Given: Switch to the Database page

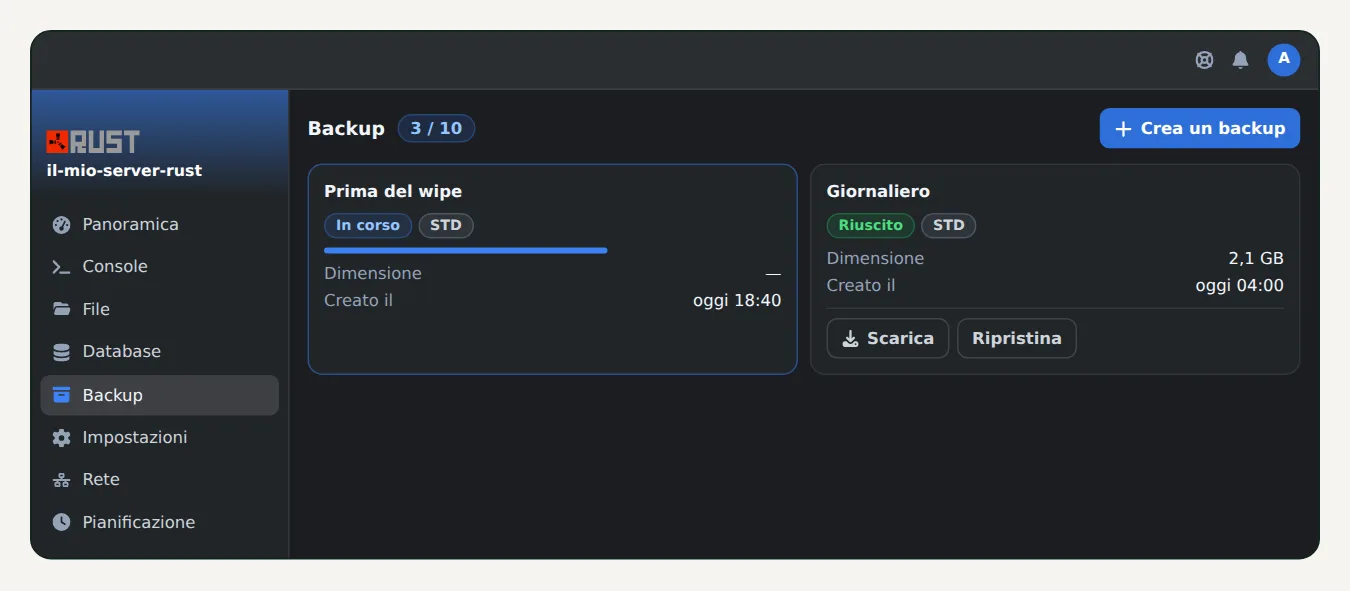Looking at the screenshot, I should tap(160, 352).
